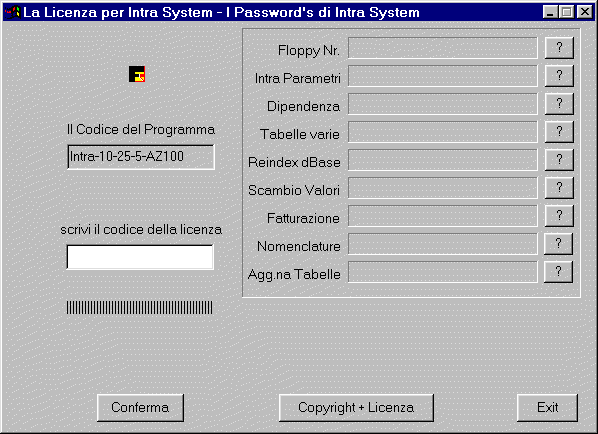Click the question mark beside Floppy Nr.

[x=559, y=48]
